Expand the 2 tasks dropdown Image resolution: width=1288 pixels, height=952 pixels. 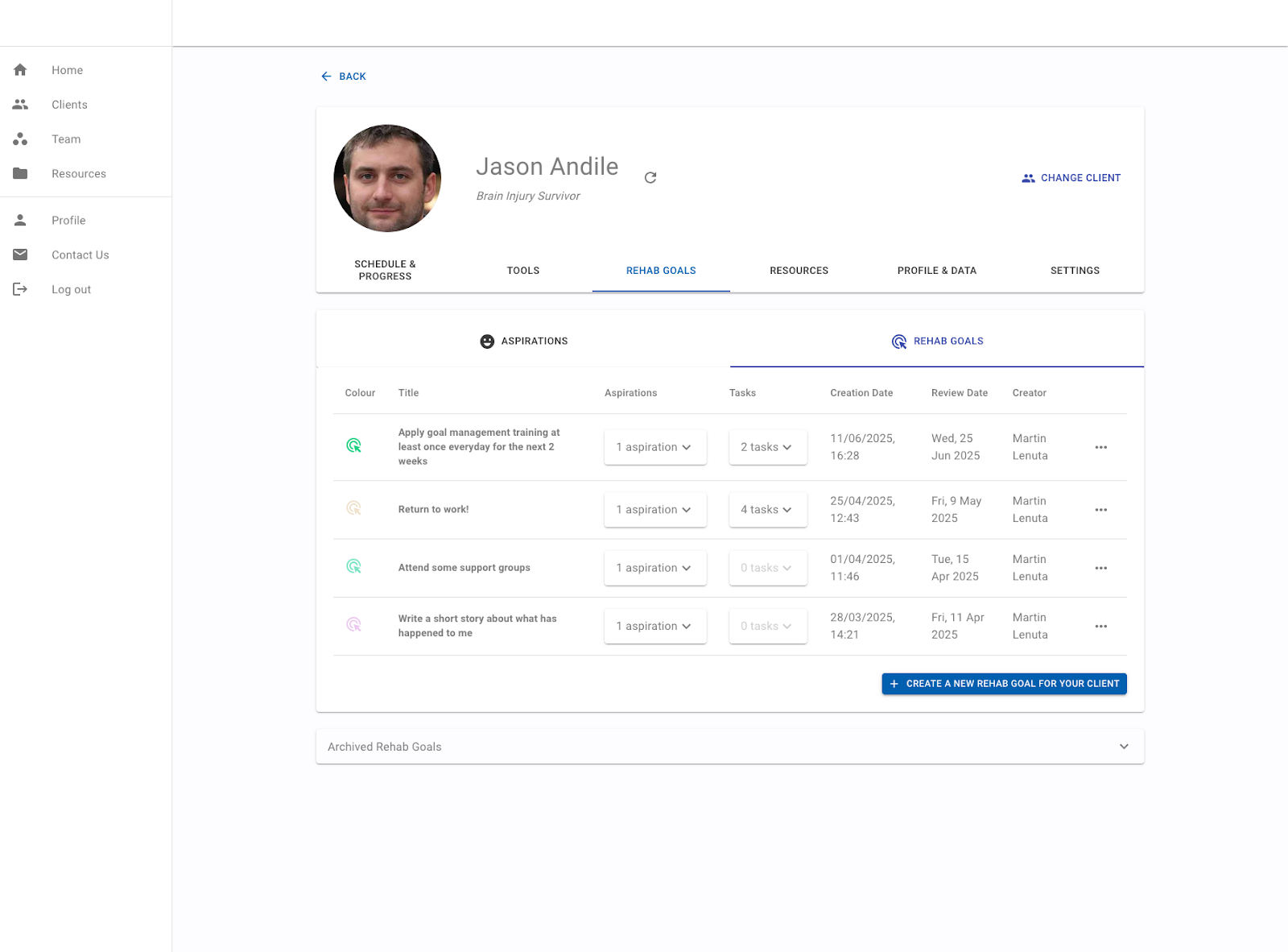(x=768, y=447)
